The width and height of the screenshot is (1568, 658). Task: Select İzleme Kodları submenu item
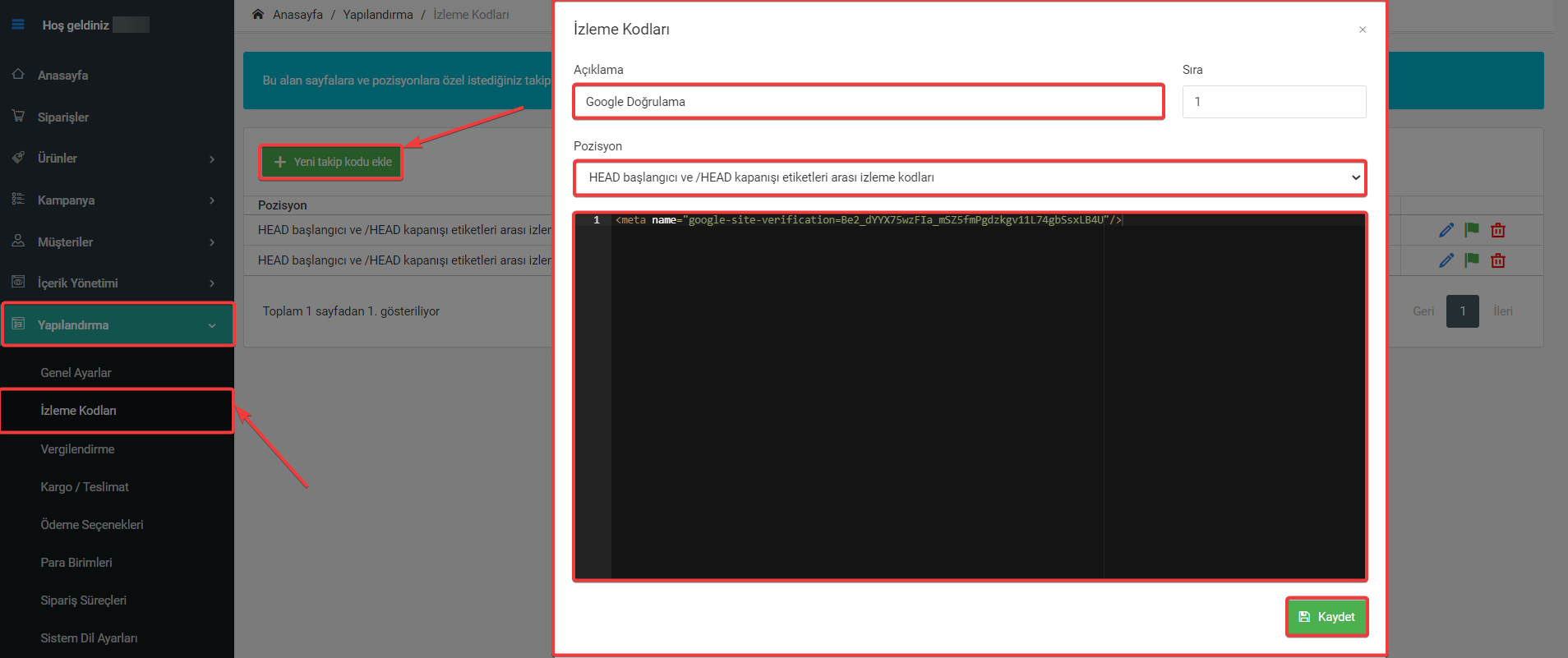pos(78,411)
